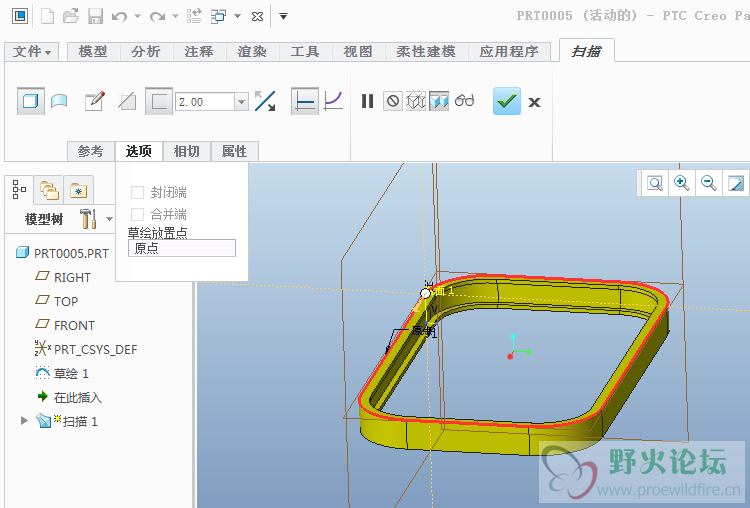
Task: Toggle sweep as surface option
Action: point(59,101)
